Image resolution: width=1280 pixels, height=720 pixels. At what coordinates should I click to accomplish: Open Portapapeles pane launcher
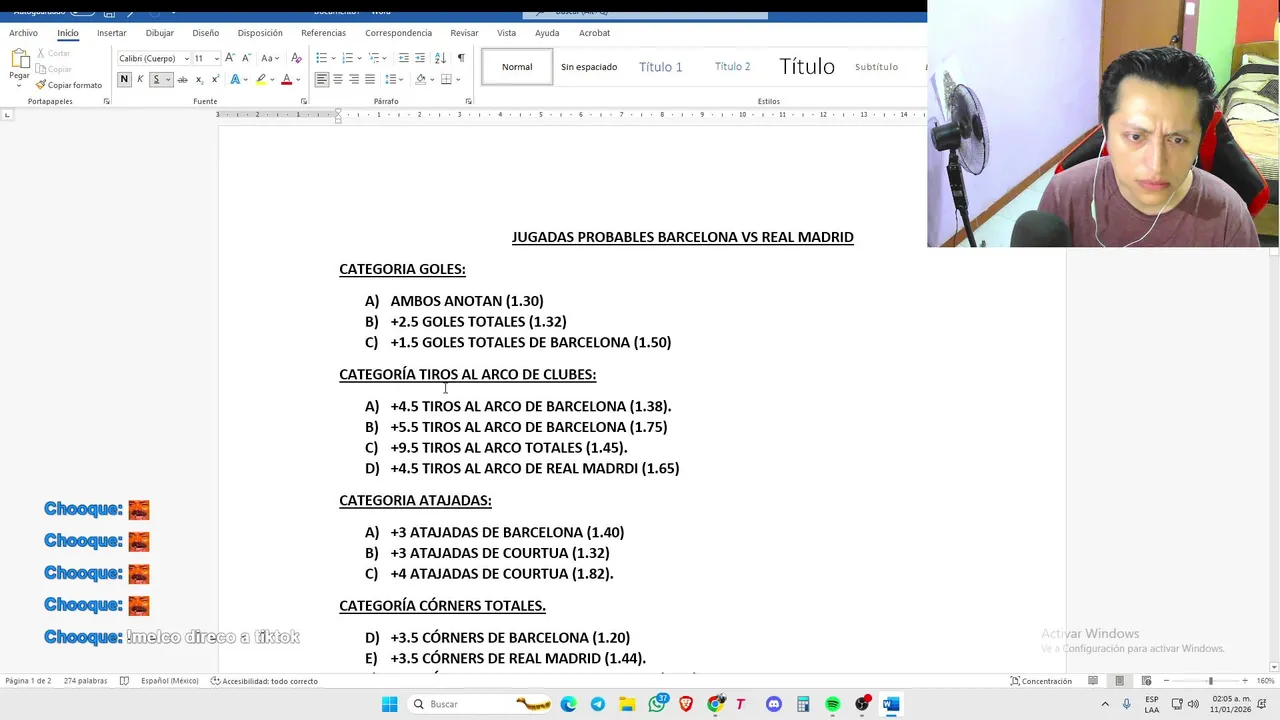(x=106, y=101)
